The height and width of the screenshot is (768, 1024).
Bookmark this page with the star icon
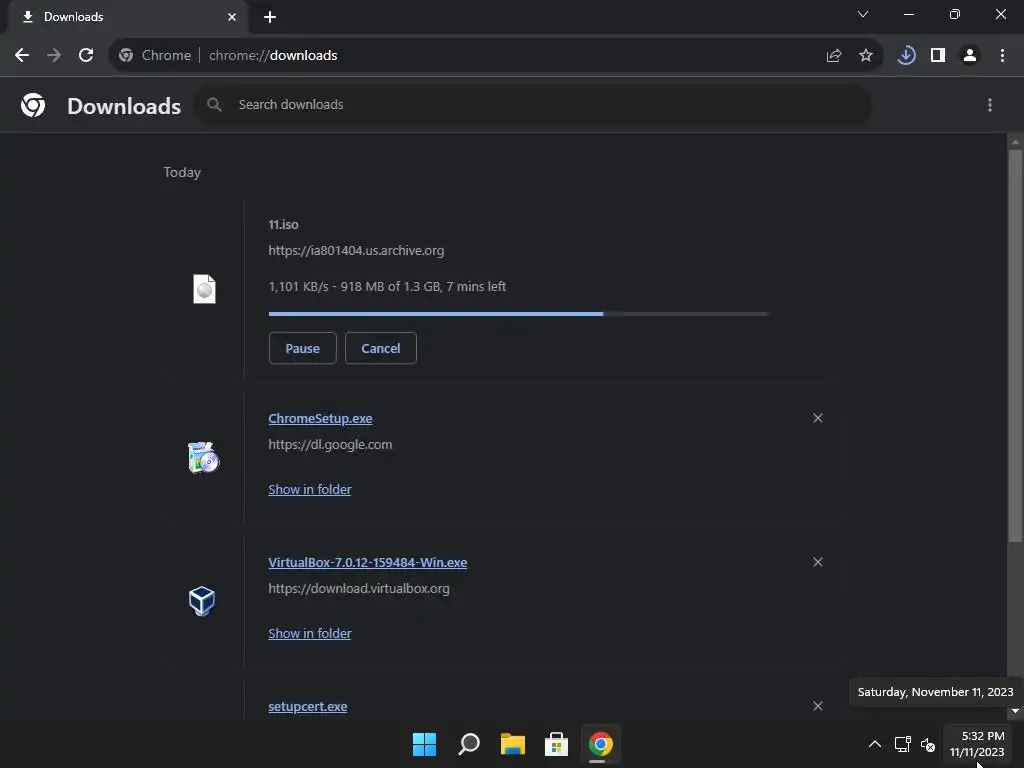pyautogui.click(x=866, y=56)
